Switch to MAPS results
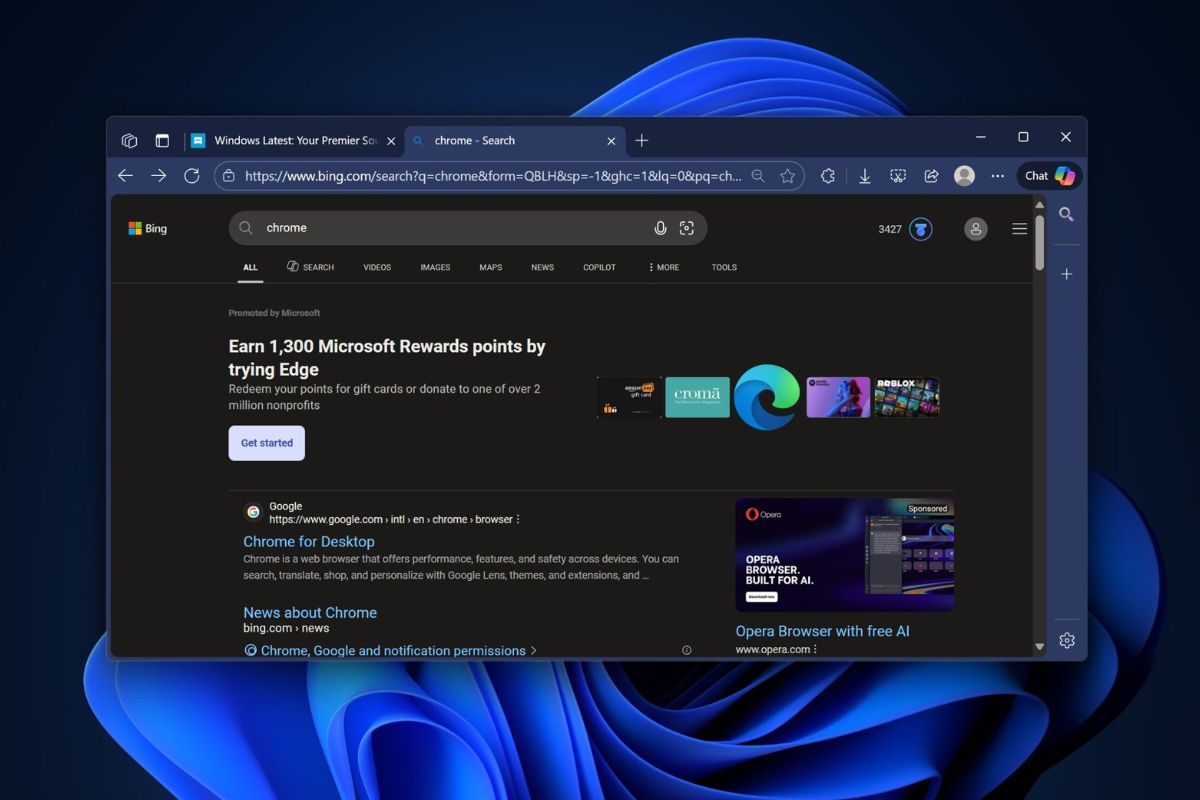Viewport: 1200px width, 800px height. click(x=490, y=267)
